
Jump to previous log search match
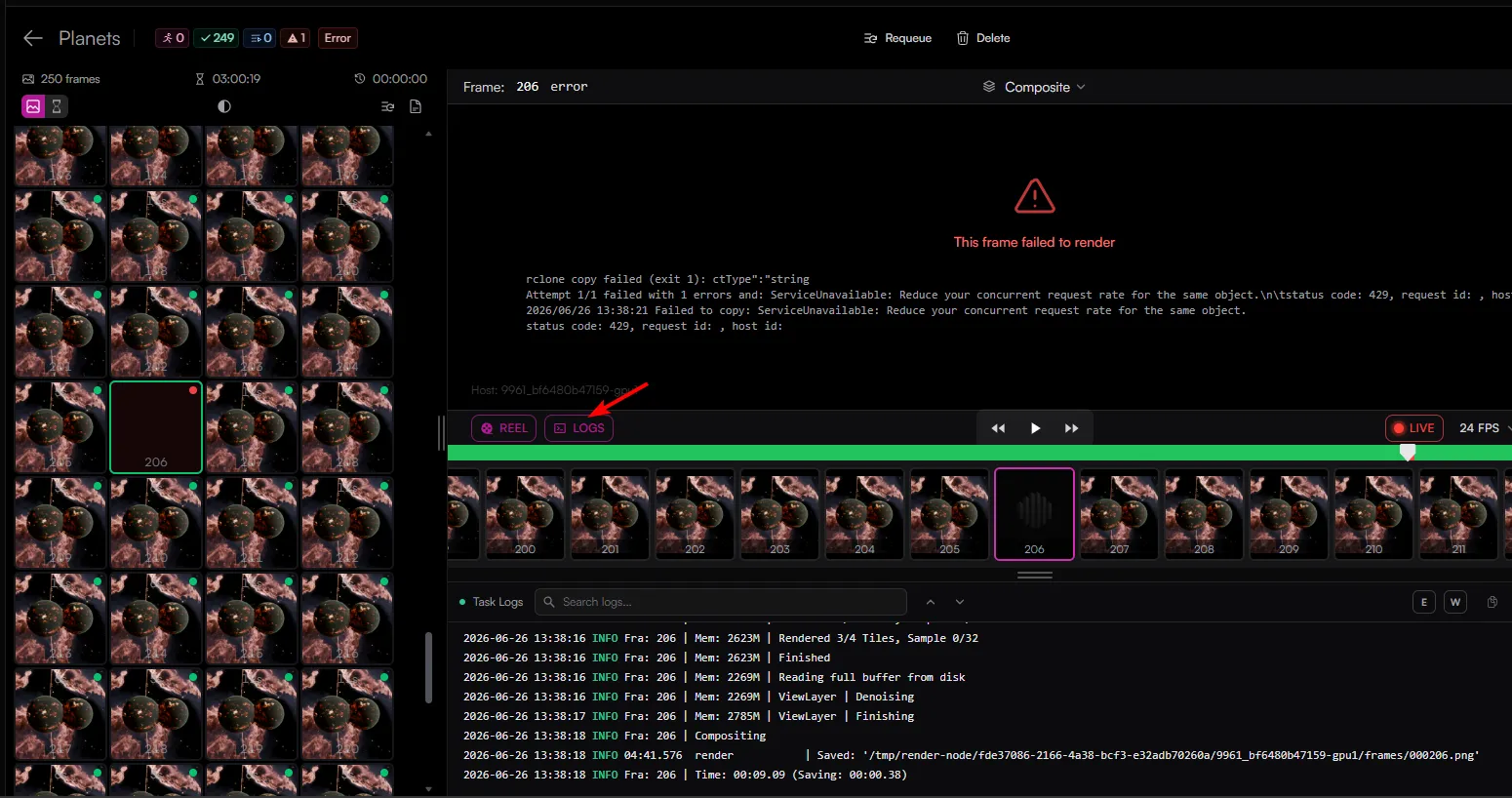(x=931, y=602)
